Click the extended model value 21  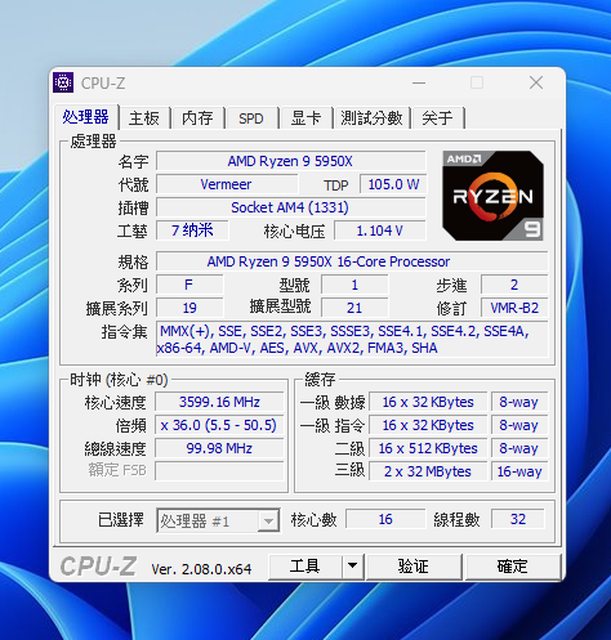click(354, 308)
